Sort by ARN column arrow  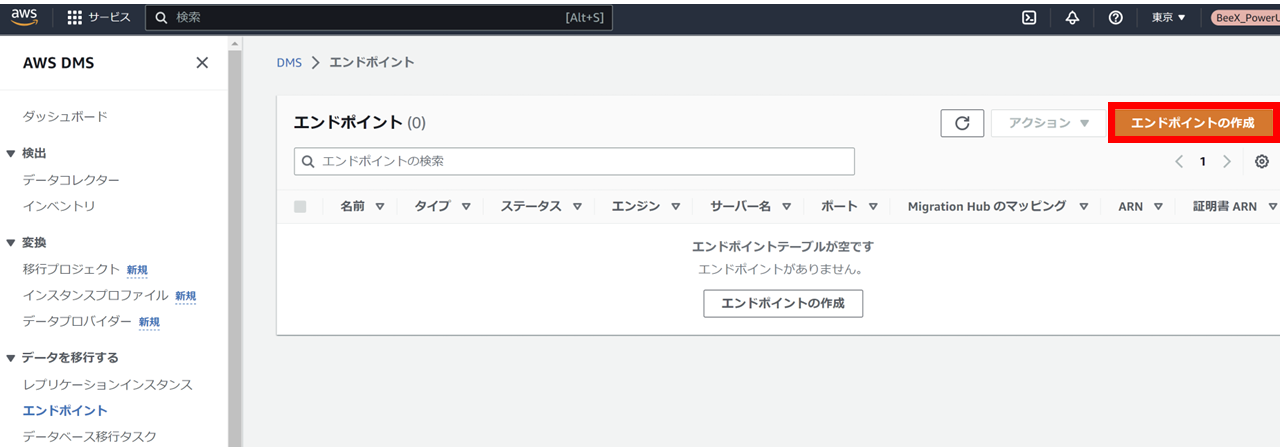point(1158,207)
